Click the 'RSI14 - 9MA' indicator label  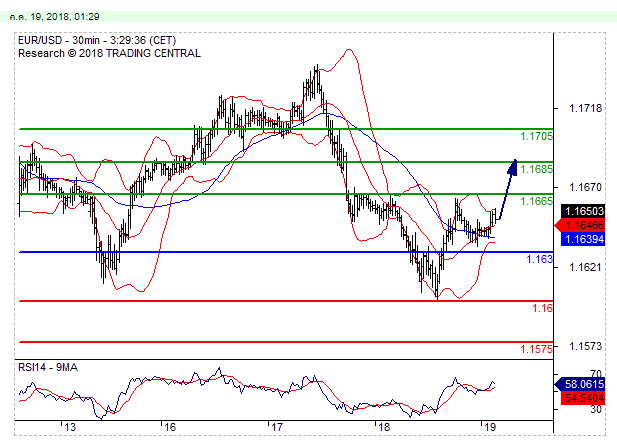(48, 367)
